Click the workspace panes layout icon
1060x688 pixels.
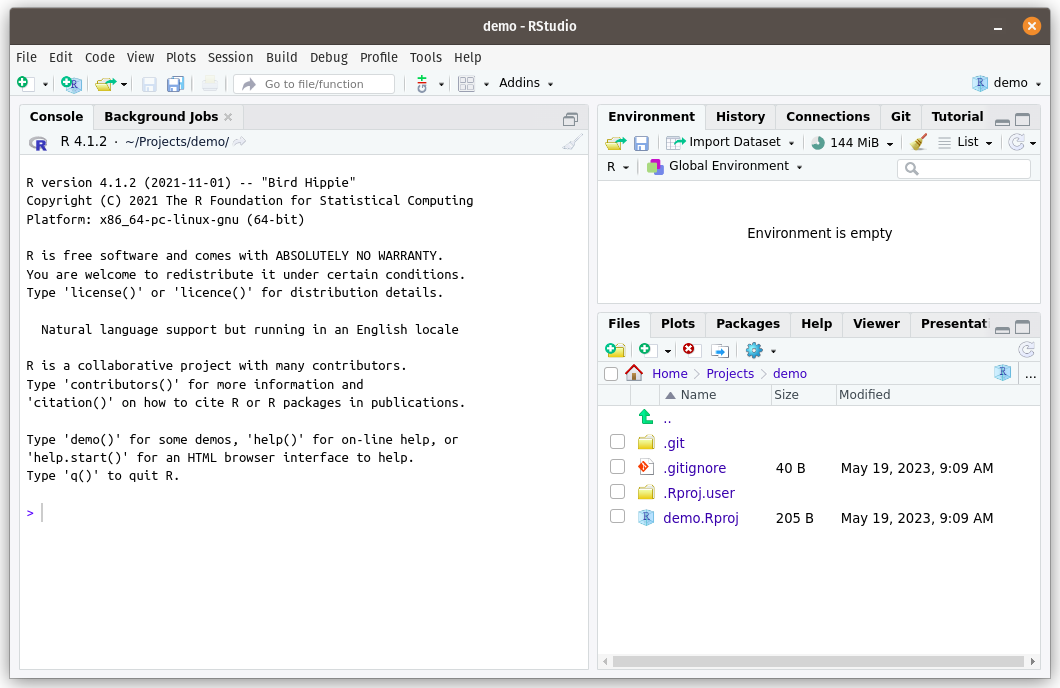(466, 84)
